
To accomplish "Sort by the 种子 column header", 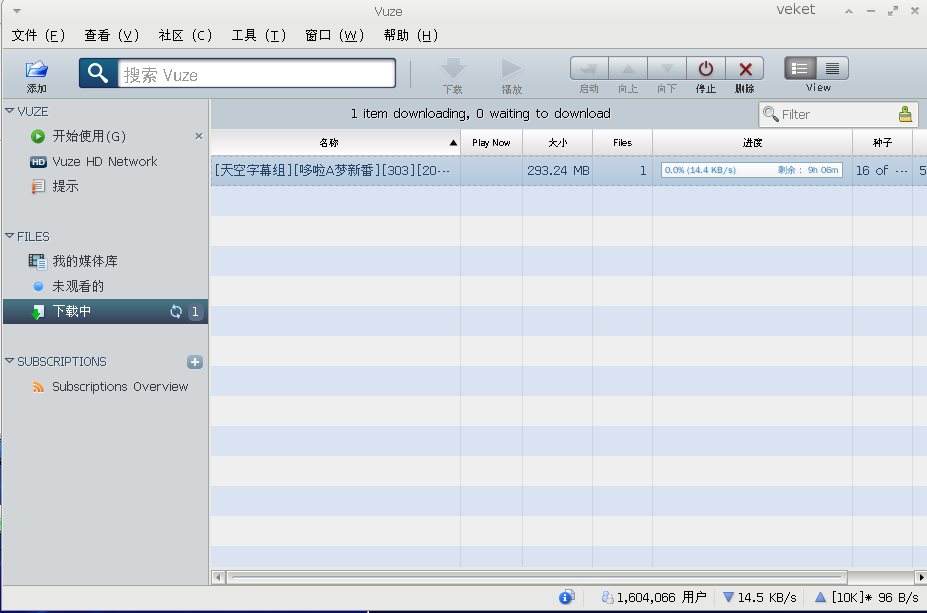I will tap(883, 142).
